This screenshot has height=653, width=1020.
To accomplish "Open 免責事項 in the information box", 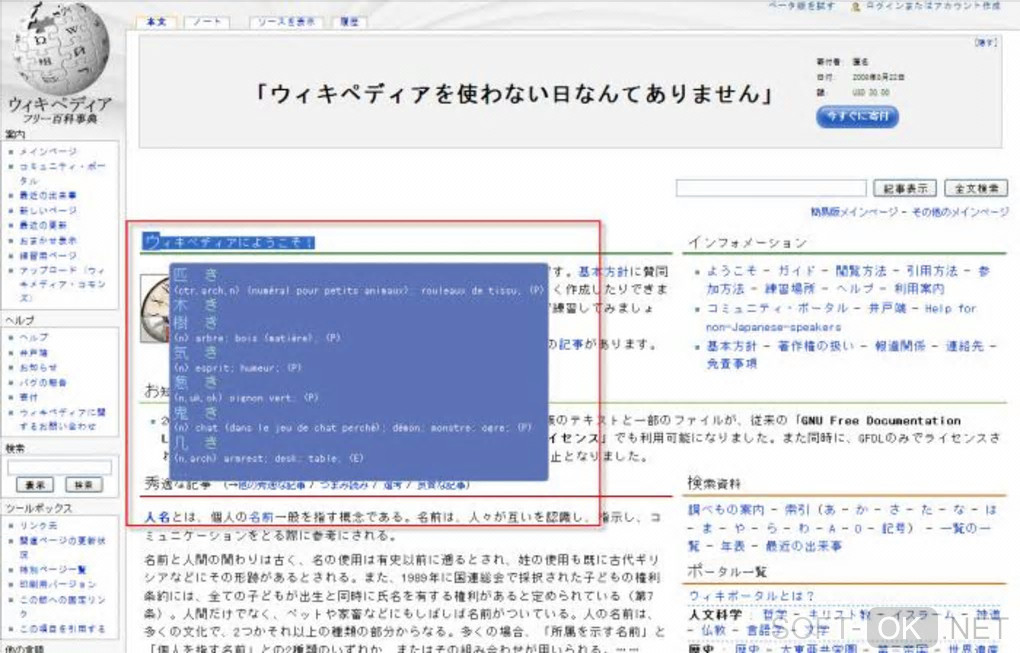I will click(x=732, y=364).
